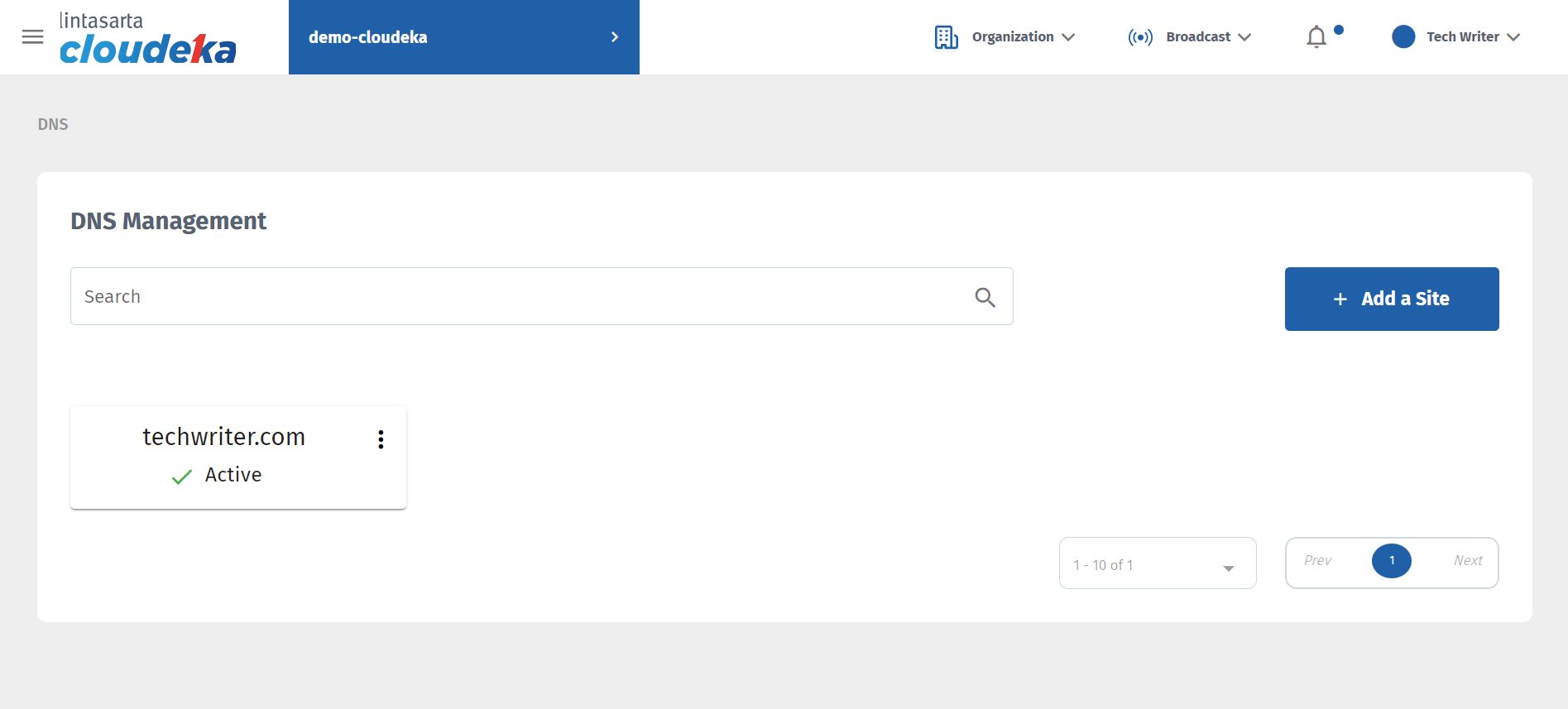
Task: Go to the Prev page
Action: coord(1317,561)
